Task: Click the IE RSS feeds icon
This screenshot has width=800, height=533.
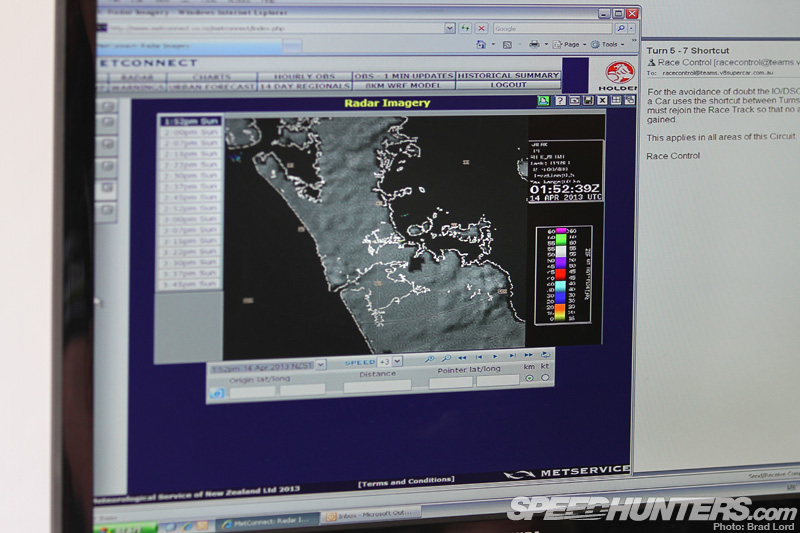Action: pyautogui.click(x=507, y=45)
